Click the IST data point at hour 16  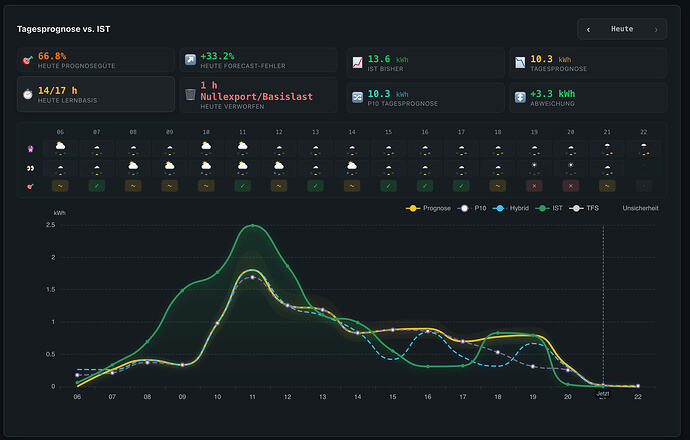pos(428,366)
